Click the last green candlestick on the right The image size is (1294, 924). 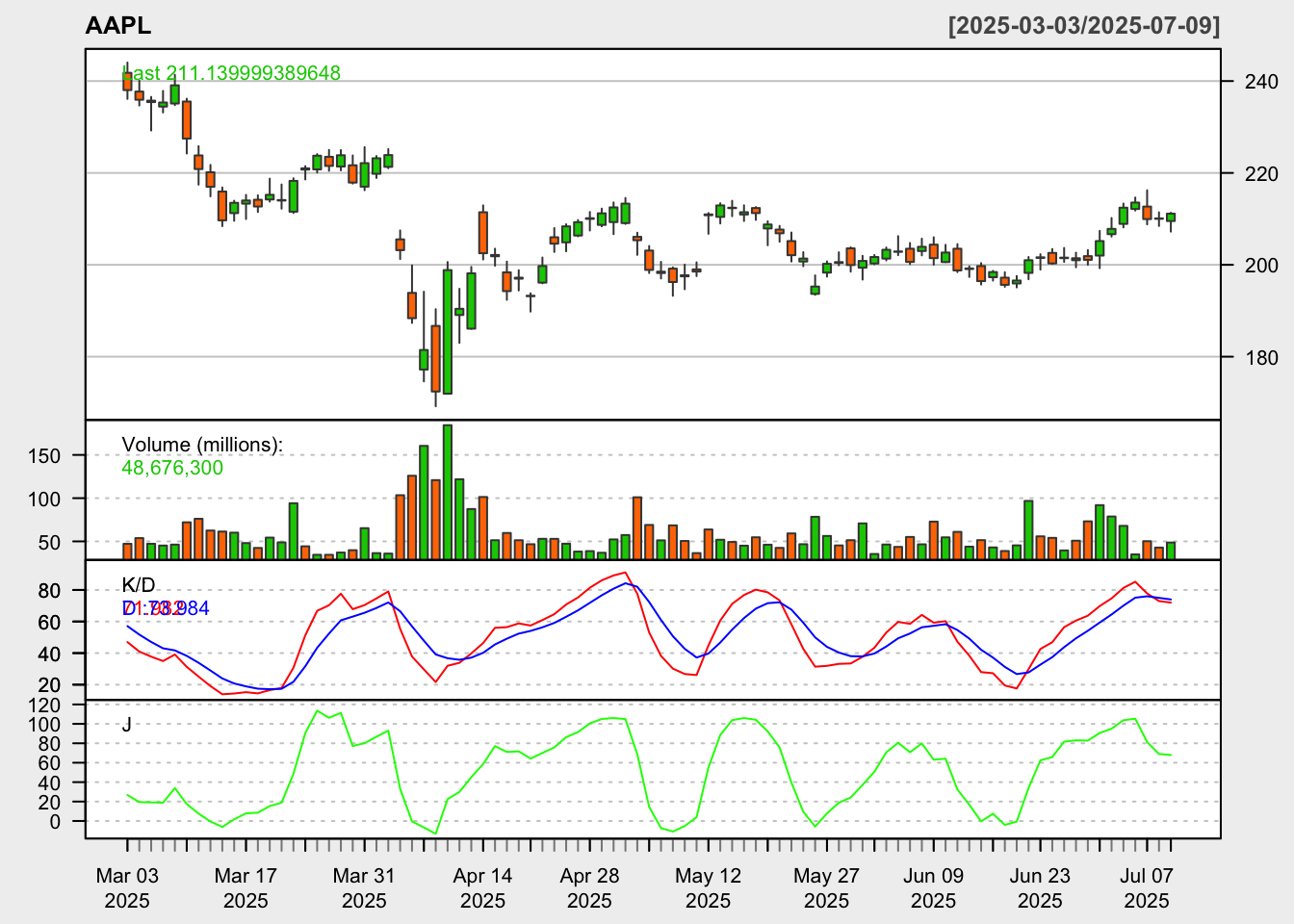tap(1171, 218)
